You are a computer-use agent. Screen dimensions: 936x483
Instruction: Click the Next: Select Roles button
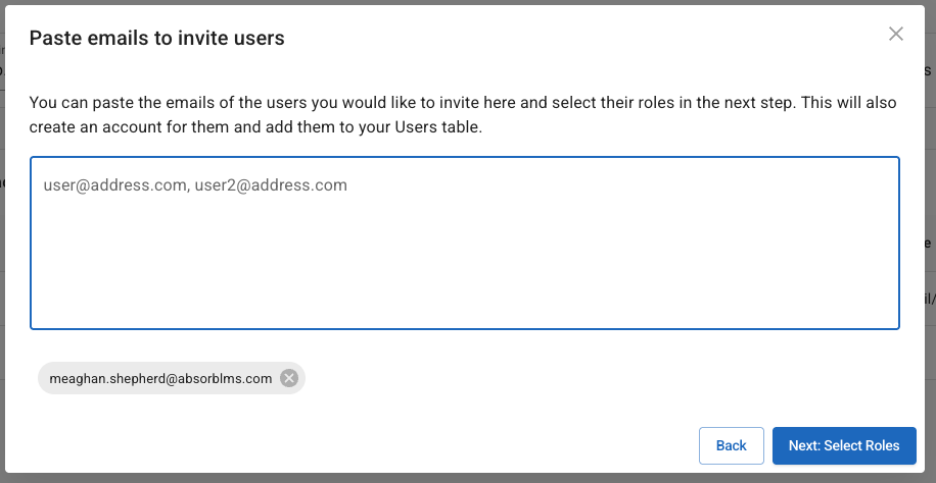tap(844, 446)
